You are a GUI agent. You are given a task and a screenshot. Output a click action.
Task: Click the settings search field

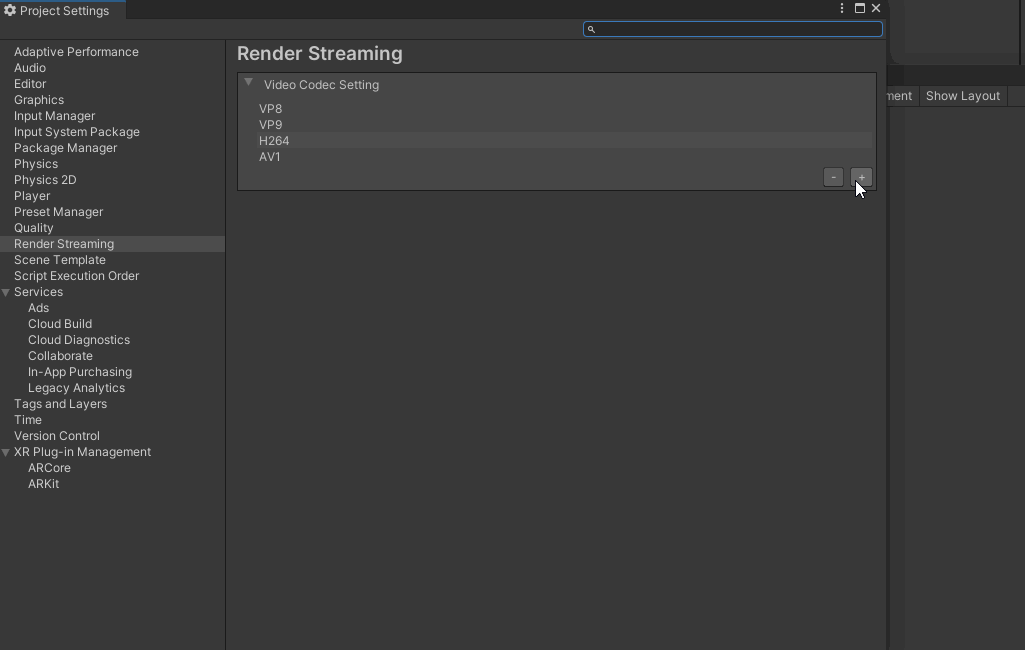[x=733, y=29]
